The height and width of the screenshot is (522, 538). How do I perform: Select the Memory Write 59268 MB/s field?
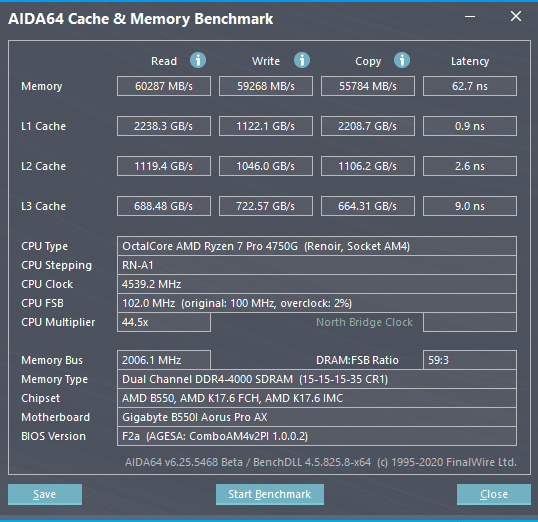tap(266, 86)
